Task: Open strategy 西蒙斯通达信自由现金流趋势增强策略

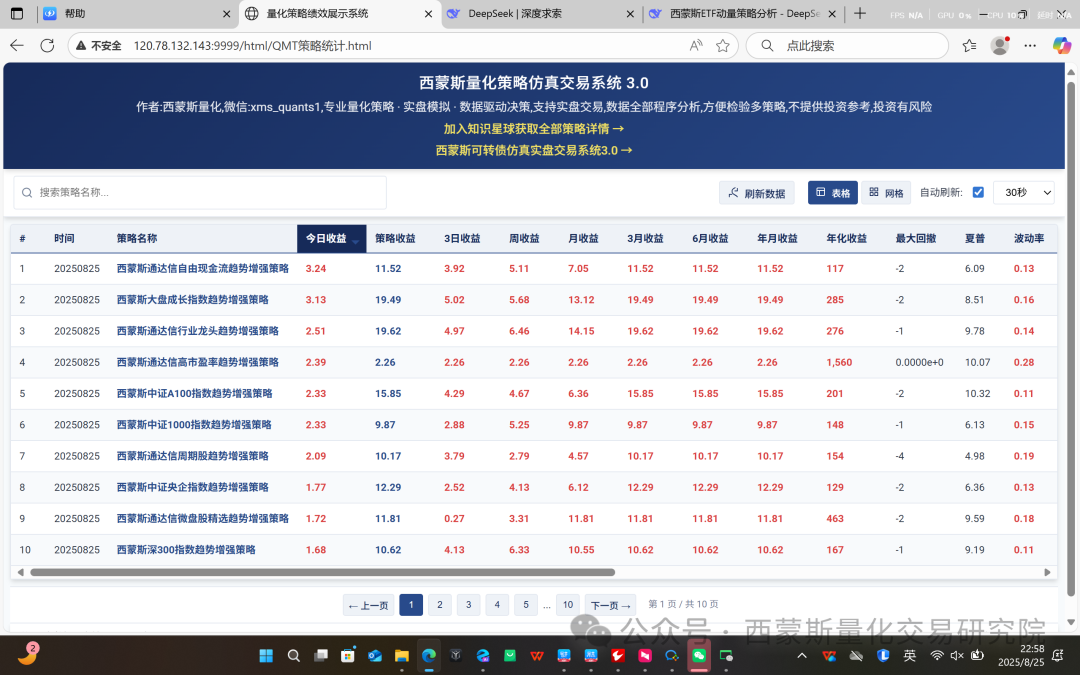Action: click(202, 269)
